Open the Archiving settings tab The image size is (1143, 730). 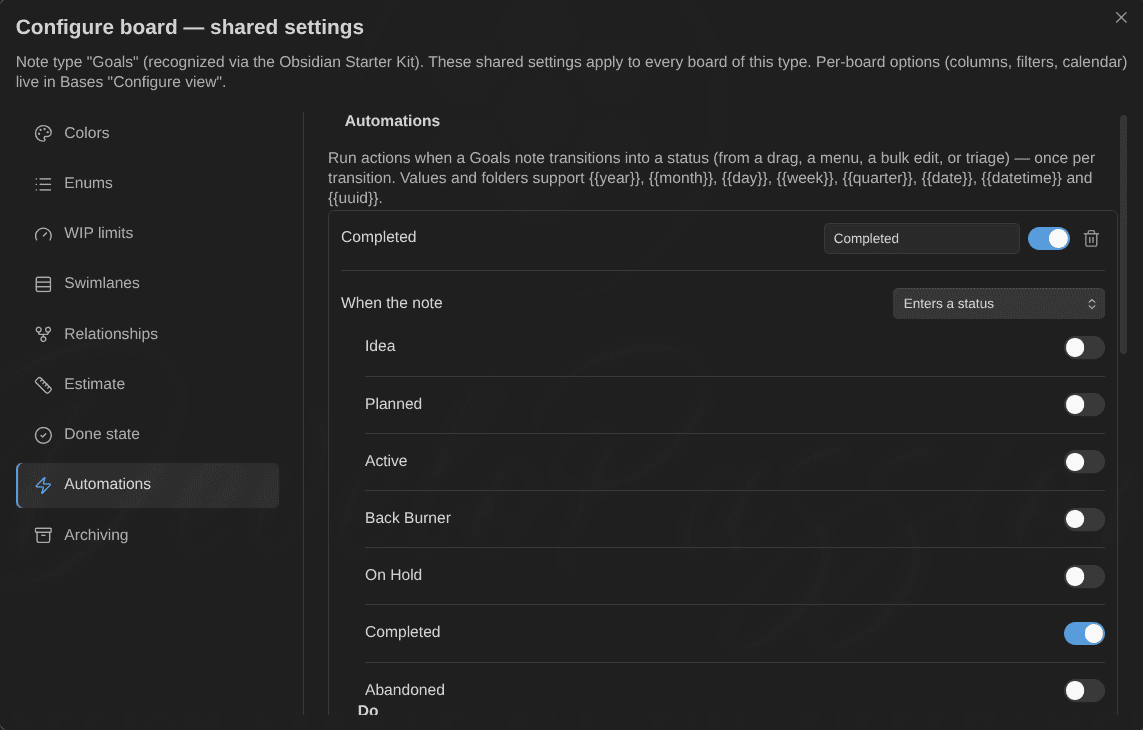click(147, 535)
